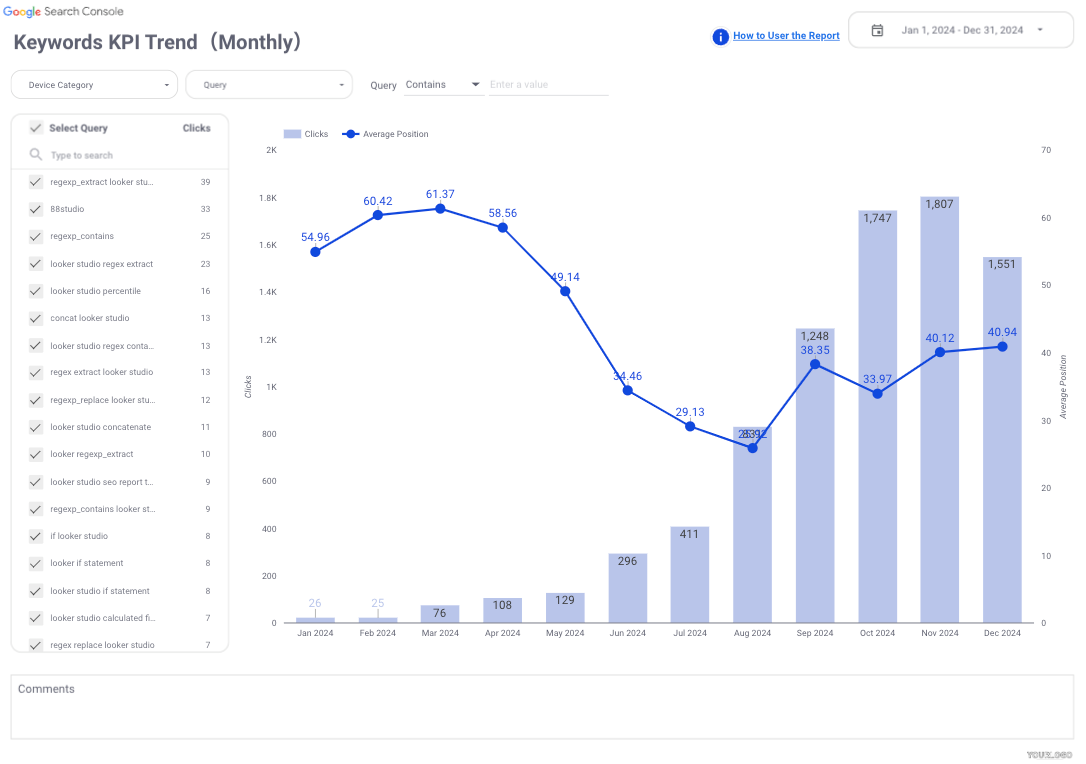Click the Google Search Console logo
1086x764 pixels.
pos(63,11)
